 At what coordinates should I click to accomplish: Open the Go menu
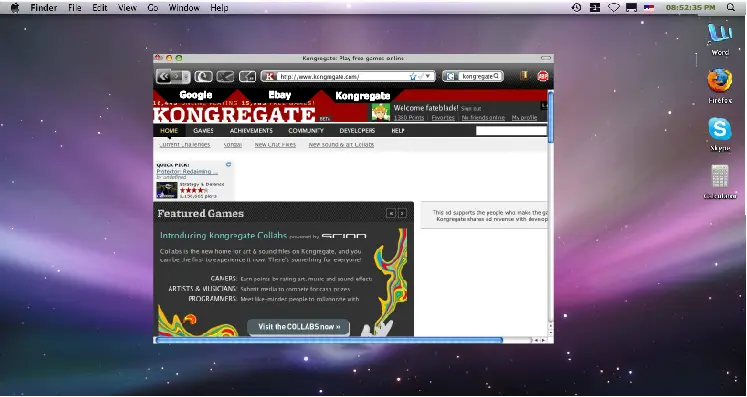[153, 8]
